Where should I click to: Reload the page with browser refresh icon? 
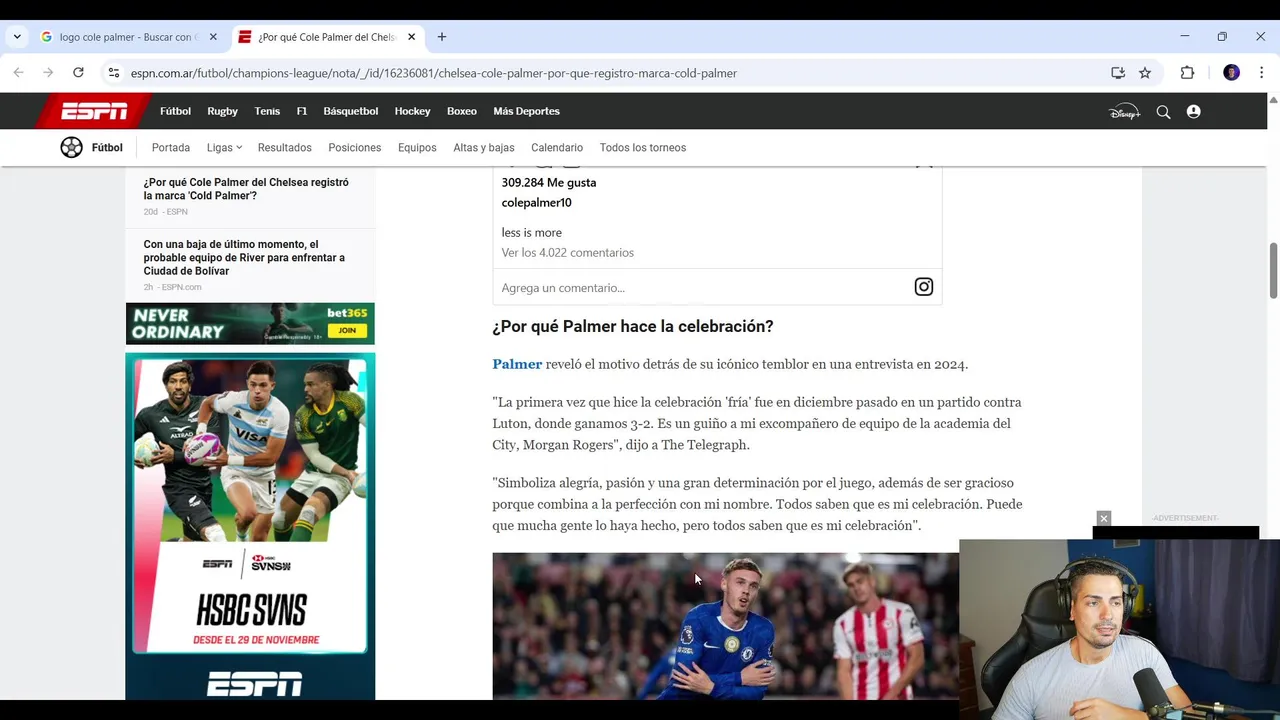[x=78, y=73]
